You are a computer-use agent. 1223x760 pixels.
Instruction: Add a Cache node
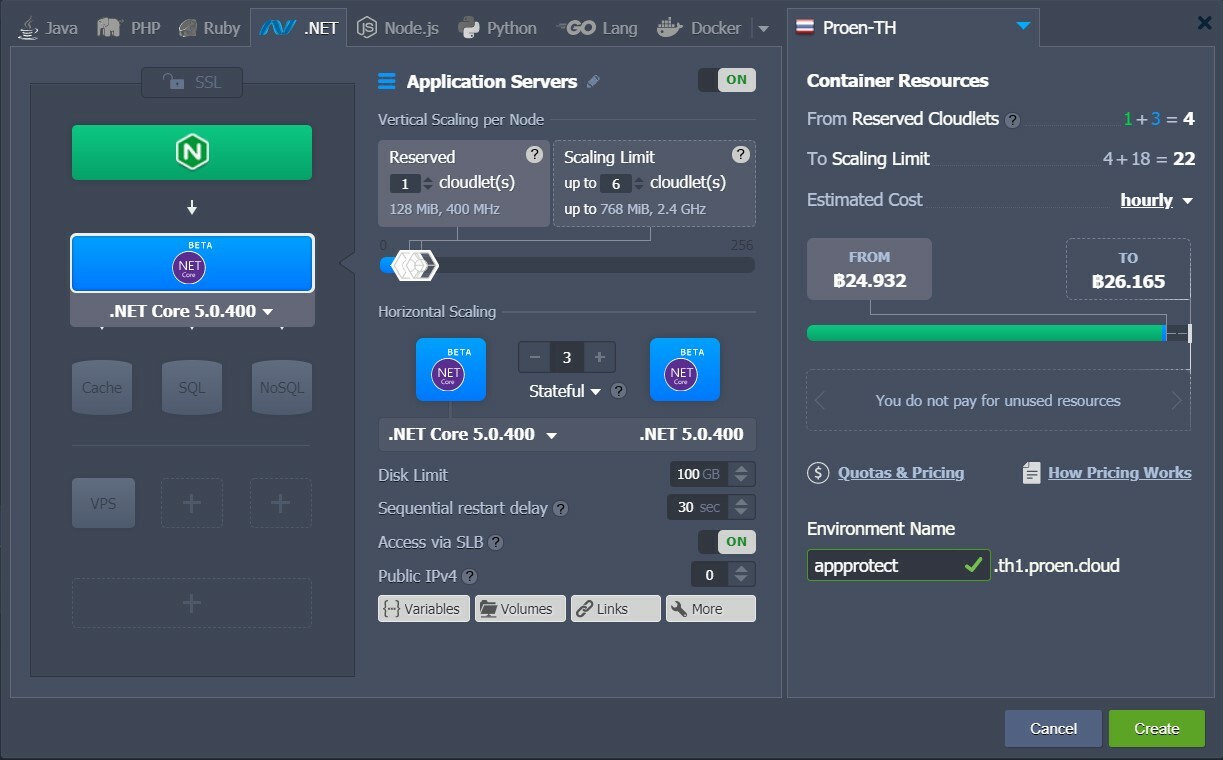click(102, 387)
